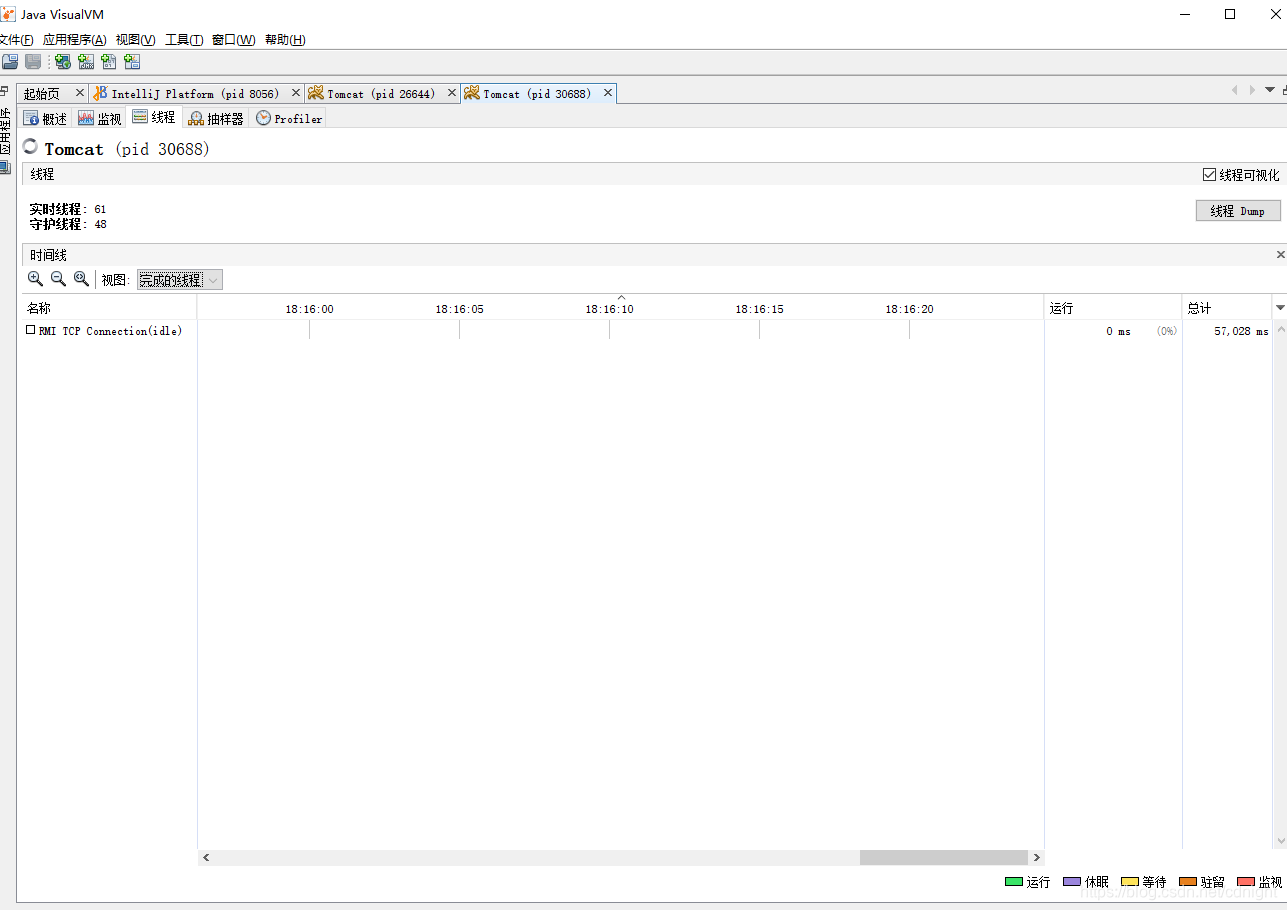Viewport: 1287px width, 910px height.
Task: Click the orange 驻留 legend swatch
Action: [x=1188, y=882]
